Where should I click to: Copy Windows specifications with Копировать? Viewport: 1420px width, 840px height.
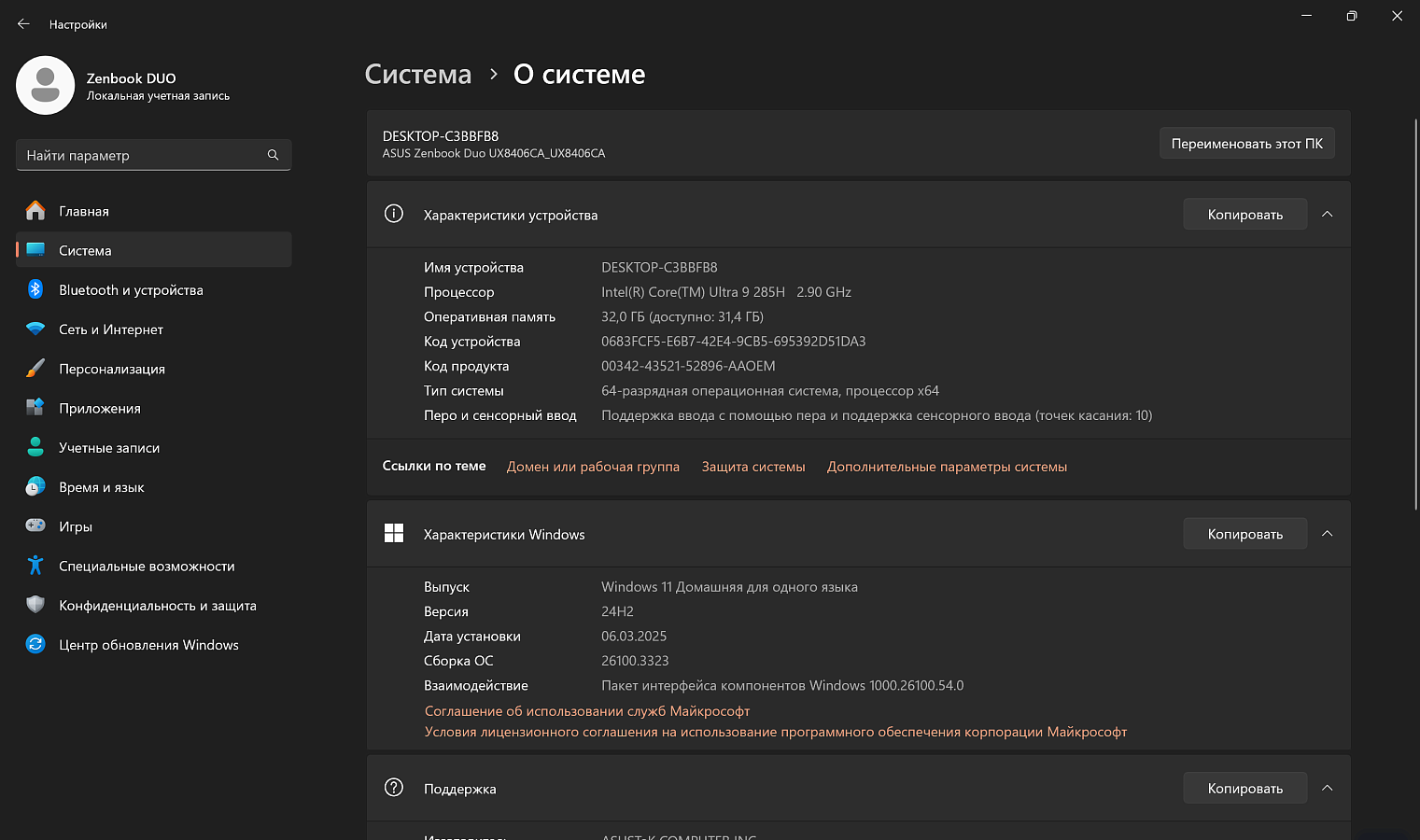pyautogui.click(x=1244, y=533)
